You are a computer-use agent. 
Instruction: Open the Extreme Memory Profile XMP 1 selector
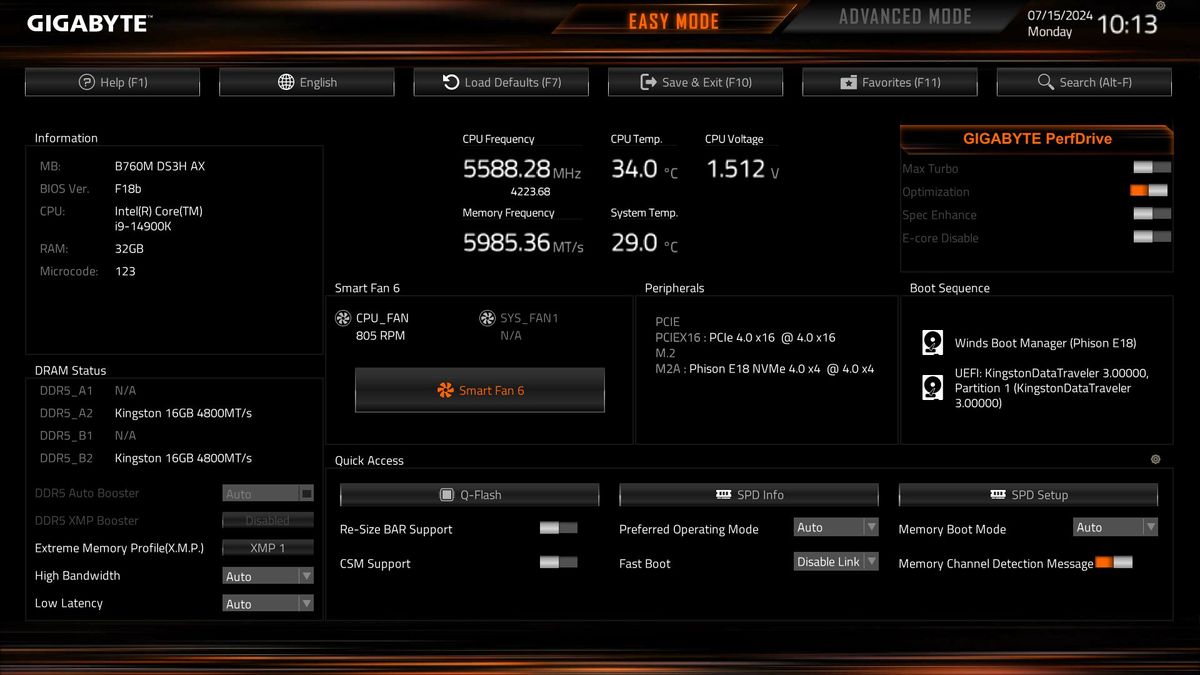click(x=268, y=548)
